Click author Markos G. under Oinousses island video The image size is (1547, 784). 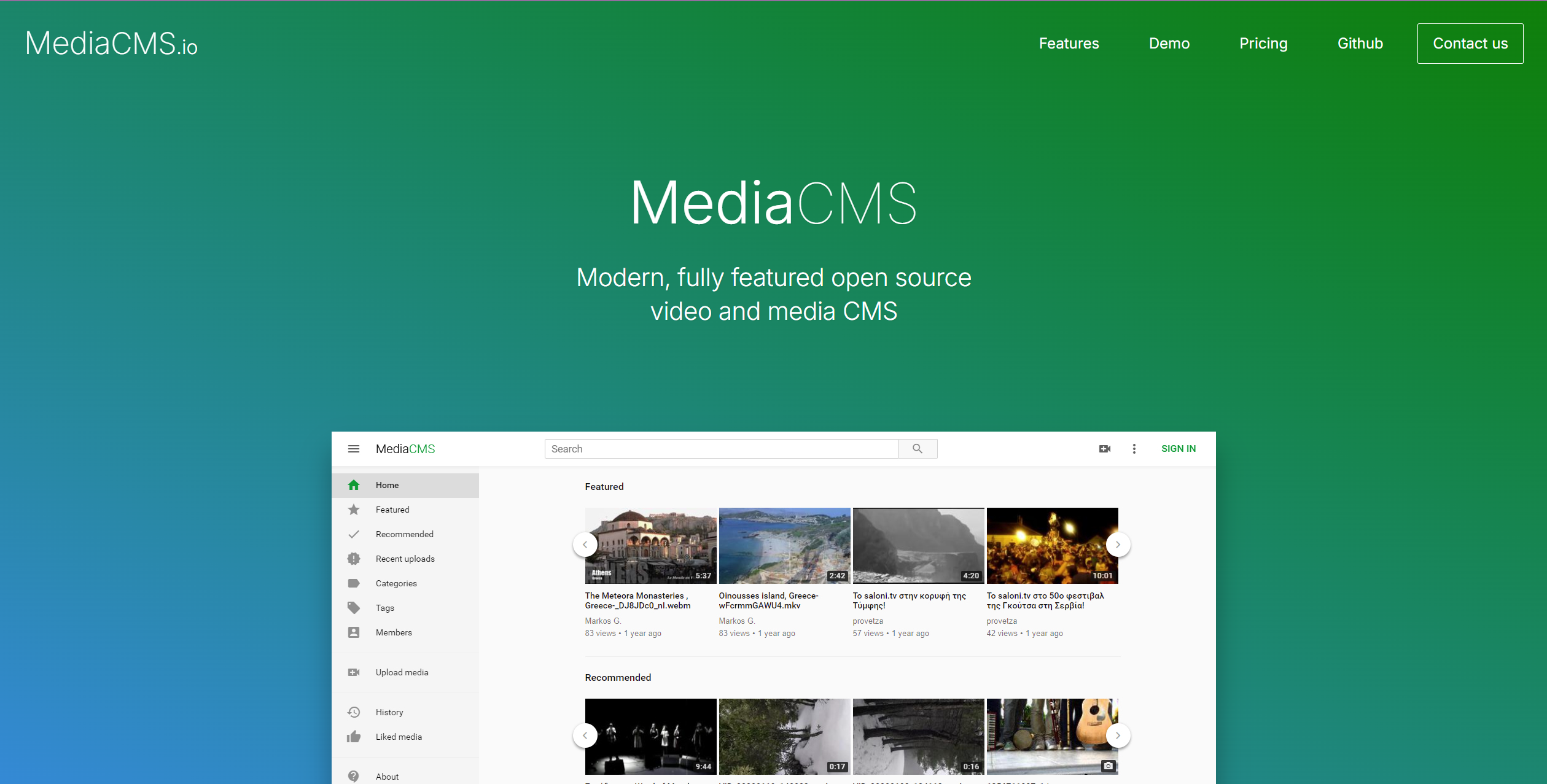(737, 621)
